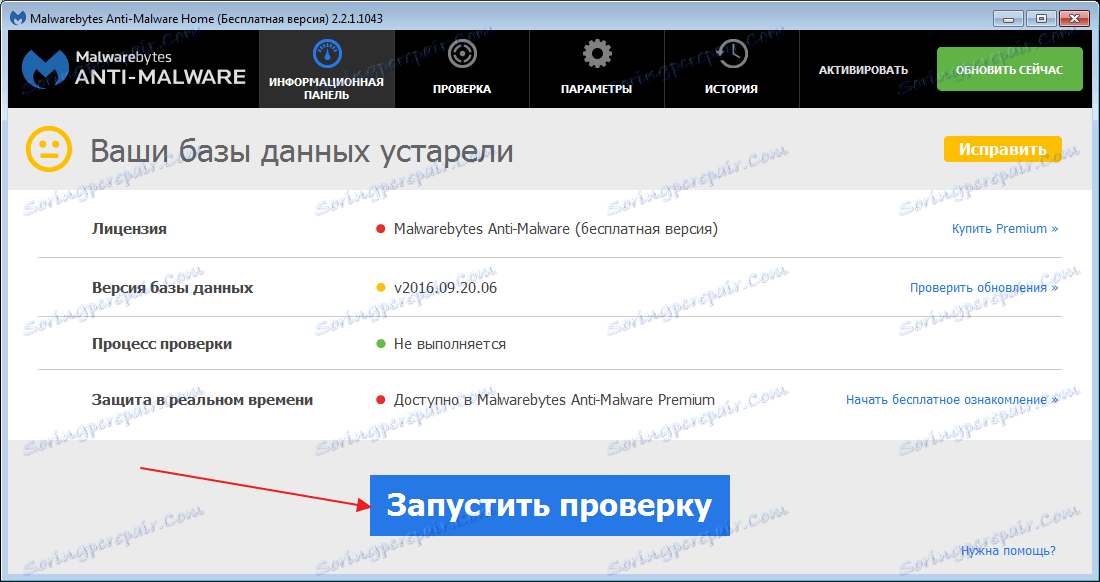Open the scan section via target icon
This screenshot has width=1100, height=582.
coord(461,52)
